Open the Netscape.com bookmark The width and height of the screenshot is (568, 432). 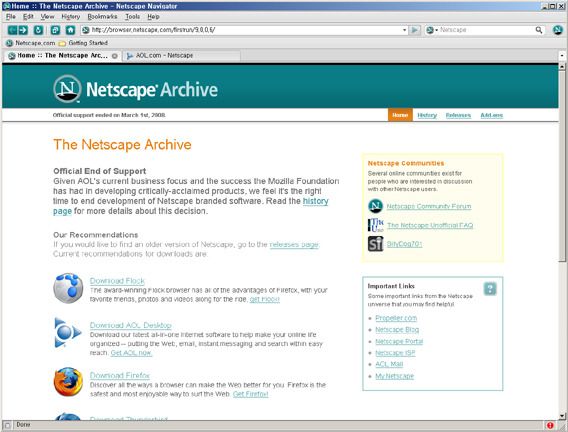(31, 43)
